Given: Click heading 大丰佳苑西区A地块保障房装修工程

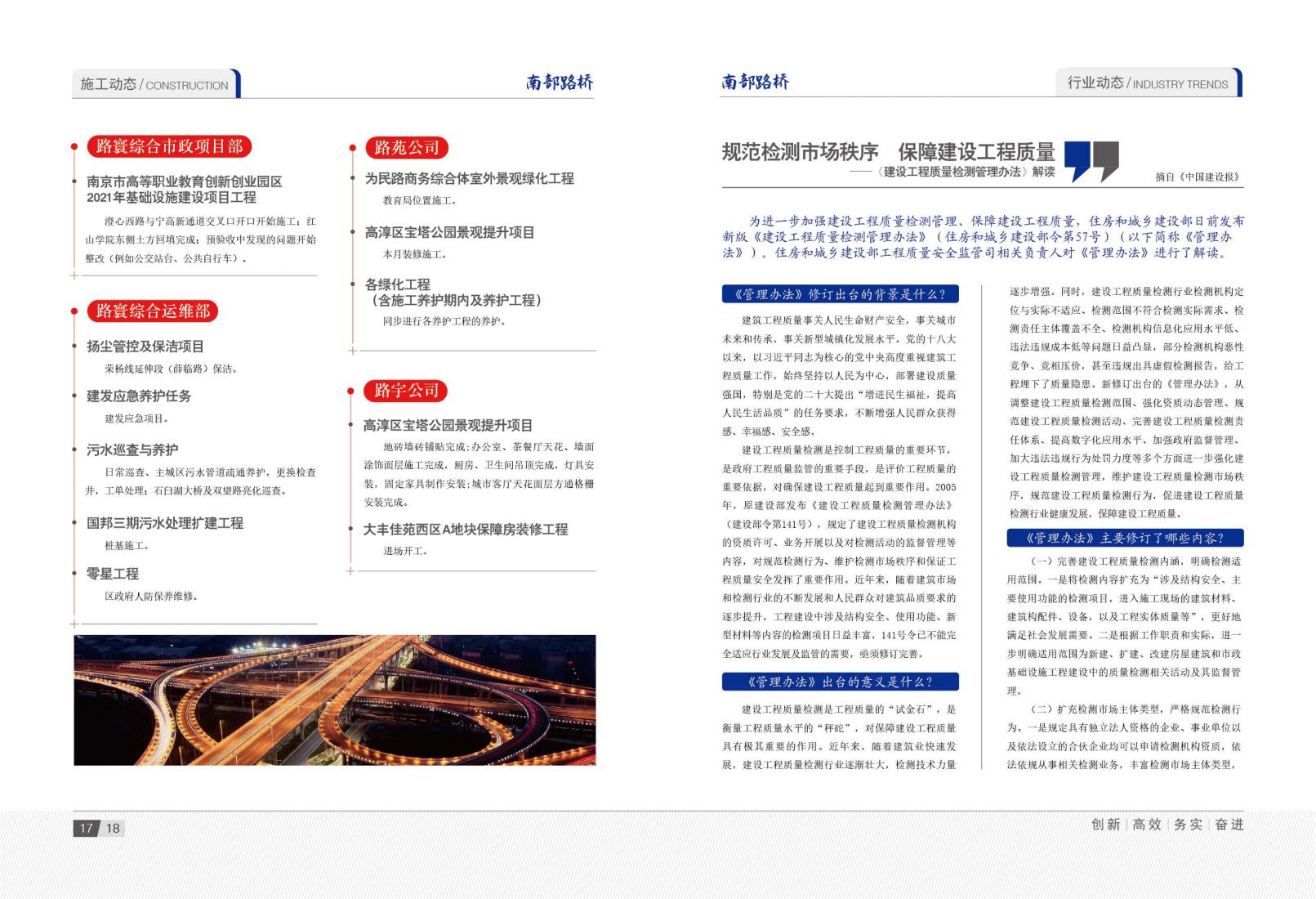Looking at the screenshot, I should pos(466,530).
